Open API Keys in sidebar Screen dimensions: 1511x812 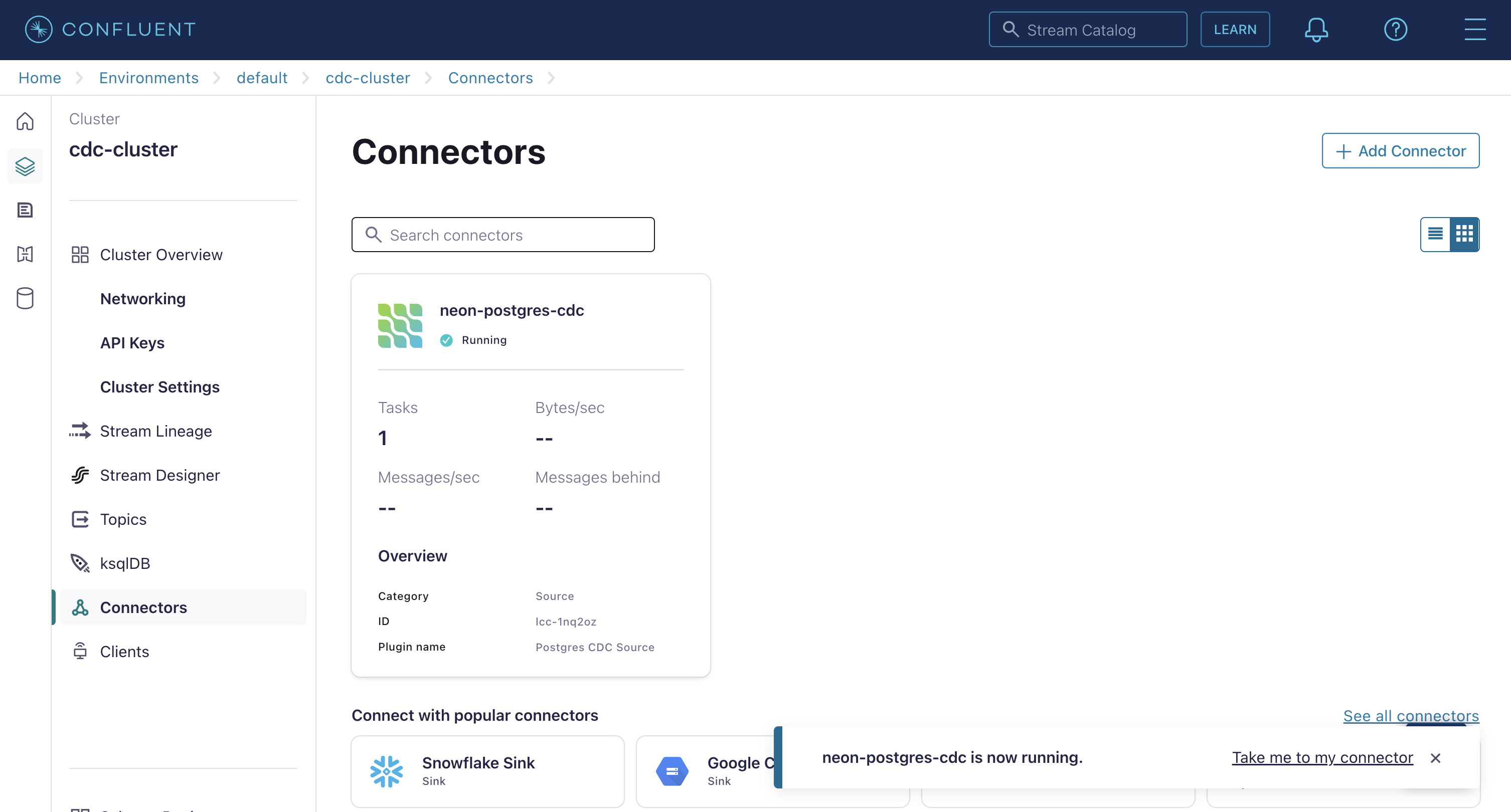132,343
